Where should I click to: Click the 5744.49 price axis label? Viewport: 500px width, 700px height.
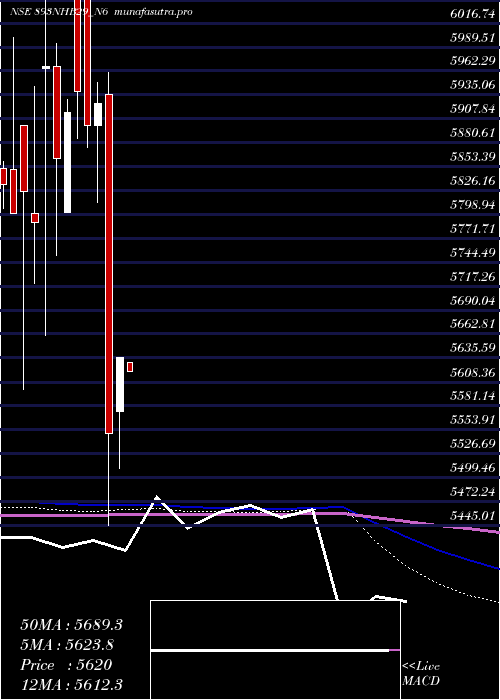coord(473,253)
